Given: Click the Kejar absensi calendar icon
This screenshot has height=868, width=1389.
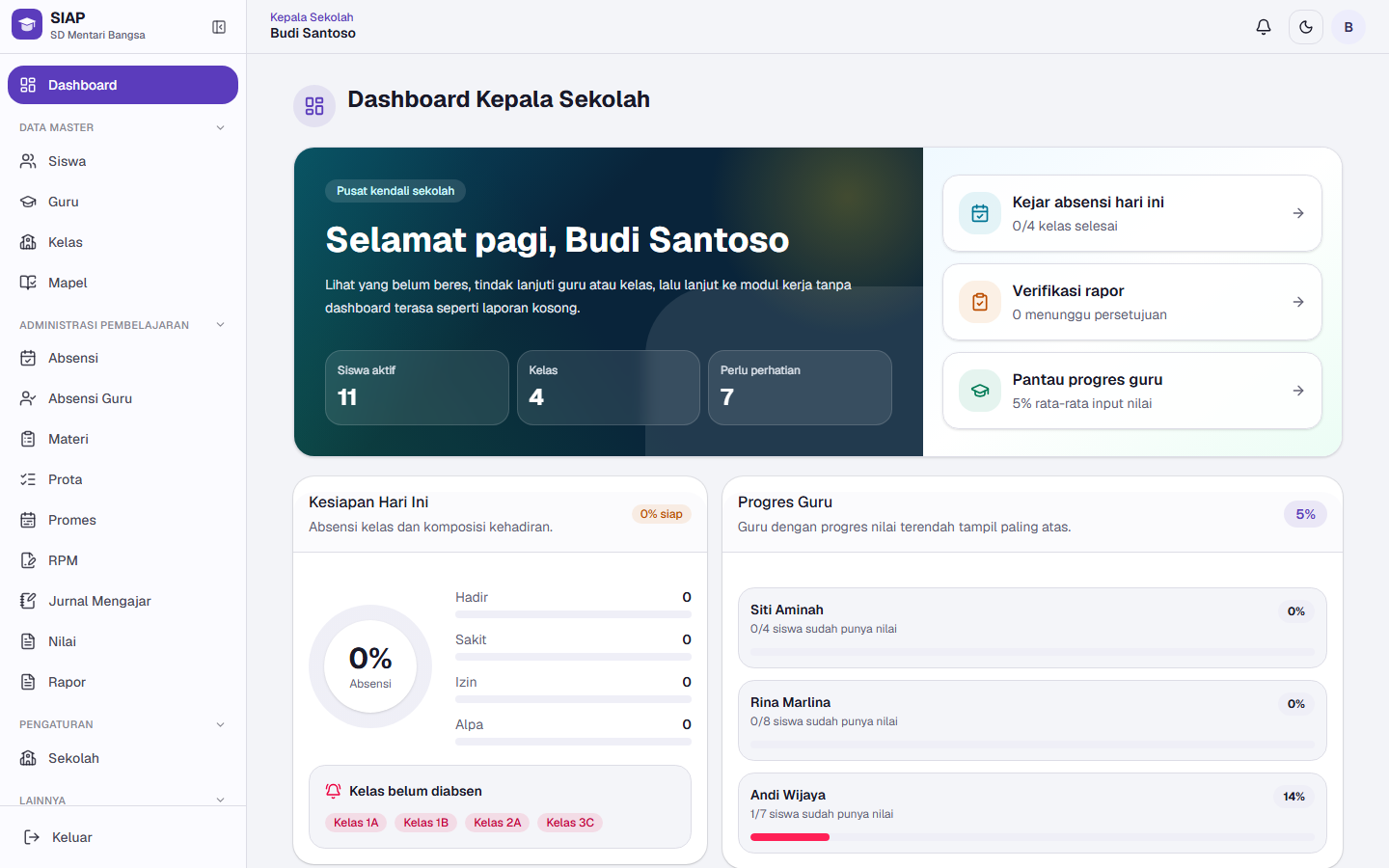Looking at the screenshot, I should point(980,213).
